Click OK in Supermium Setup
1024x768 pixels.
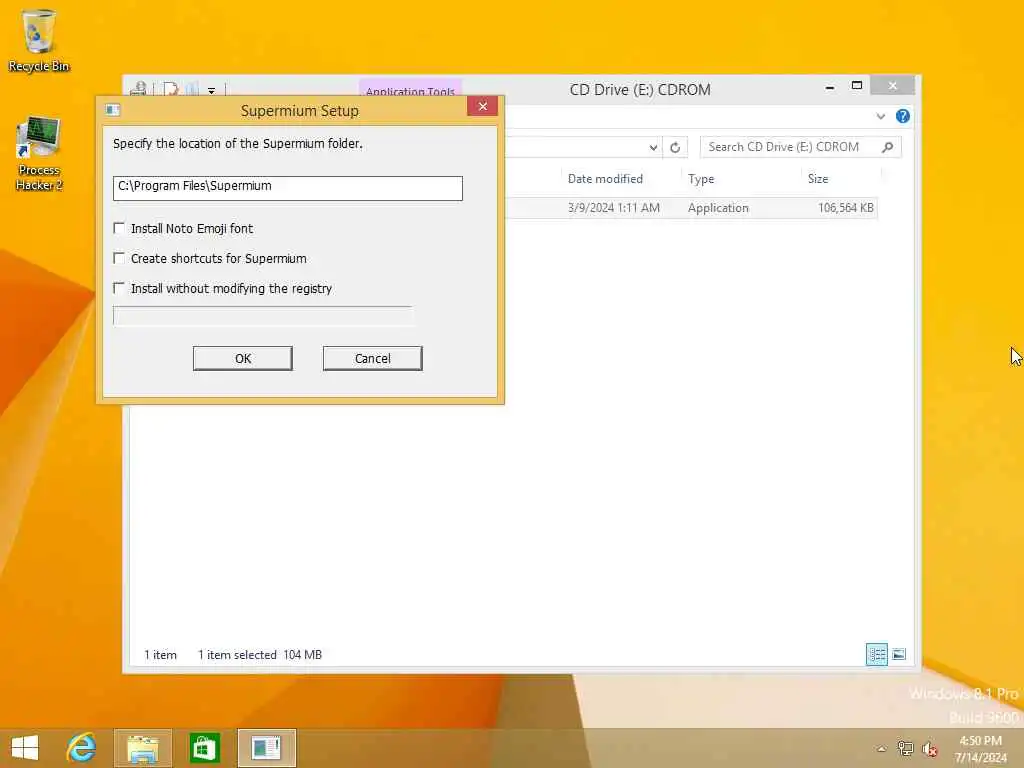[243, 359]
